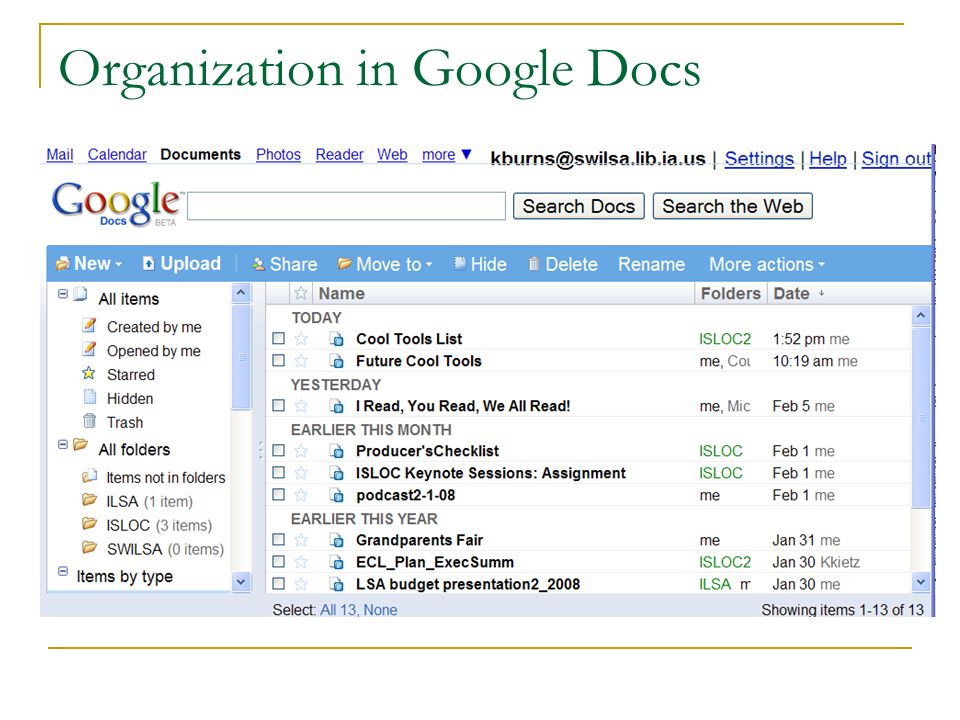The height and width of the screenshot is (720, 960).
Task: Star the Future Cool Tools document
Action: 301,361
